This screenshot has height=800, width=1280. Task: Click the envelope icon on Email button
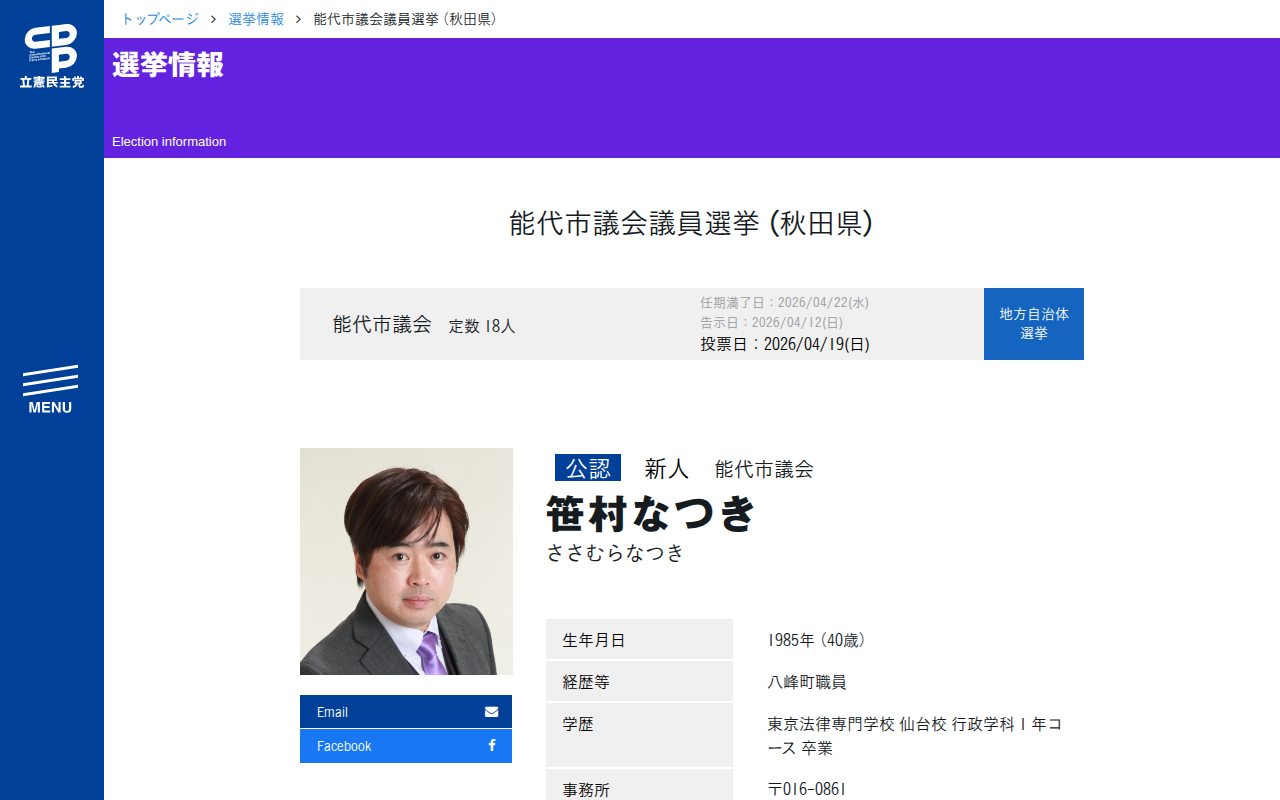coord(491,712)
